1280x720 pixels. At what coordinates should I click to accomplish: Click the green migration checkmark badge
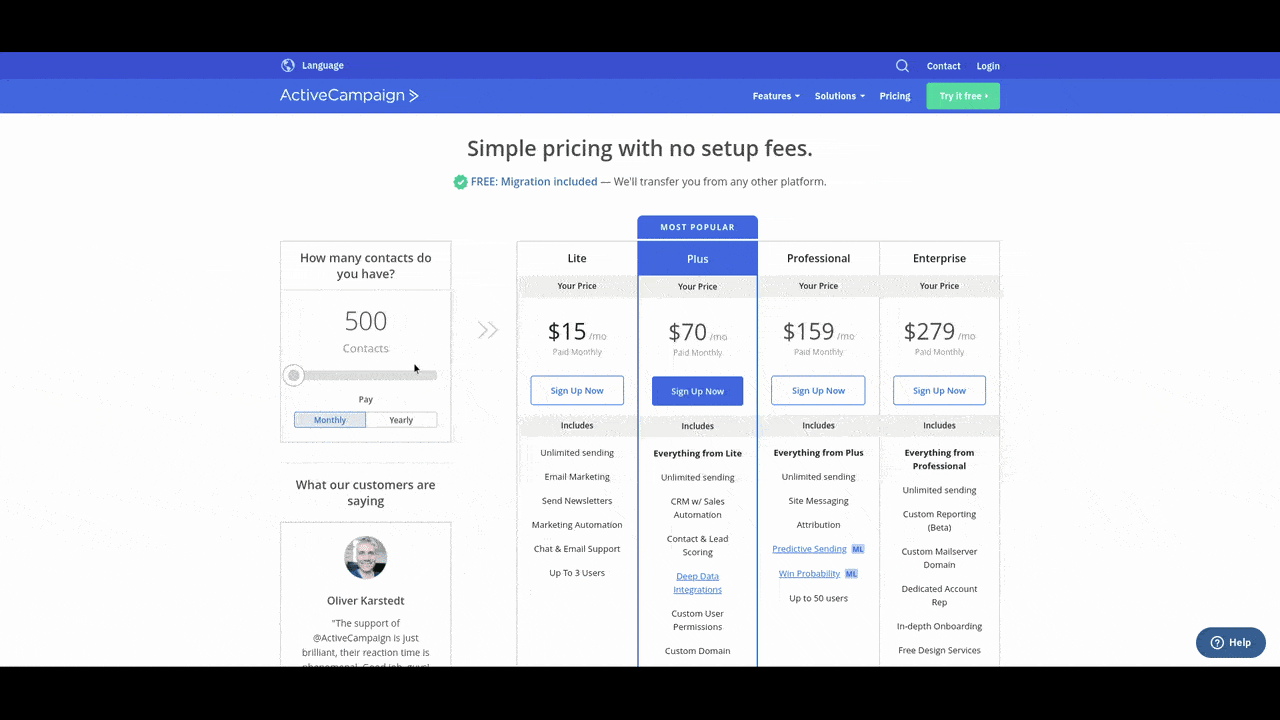pos(460,182)
